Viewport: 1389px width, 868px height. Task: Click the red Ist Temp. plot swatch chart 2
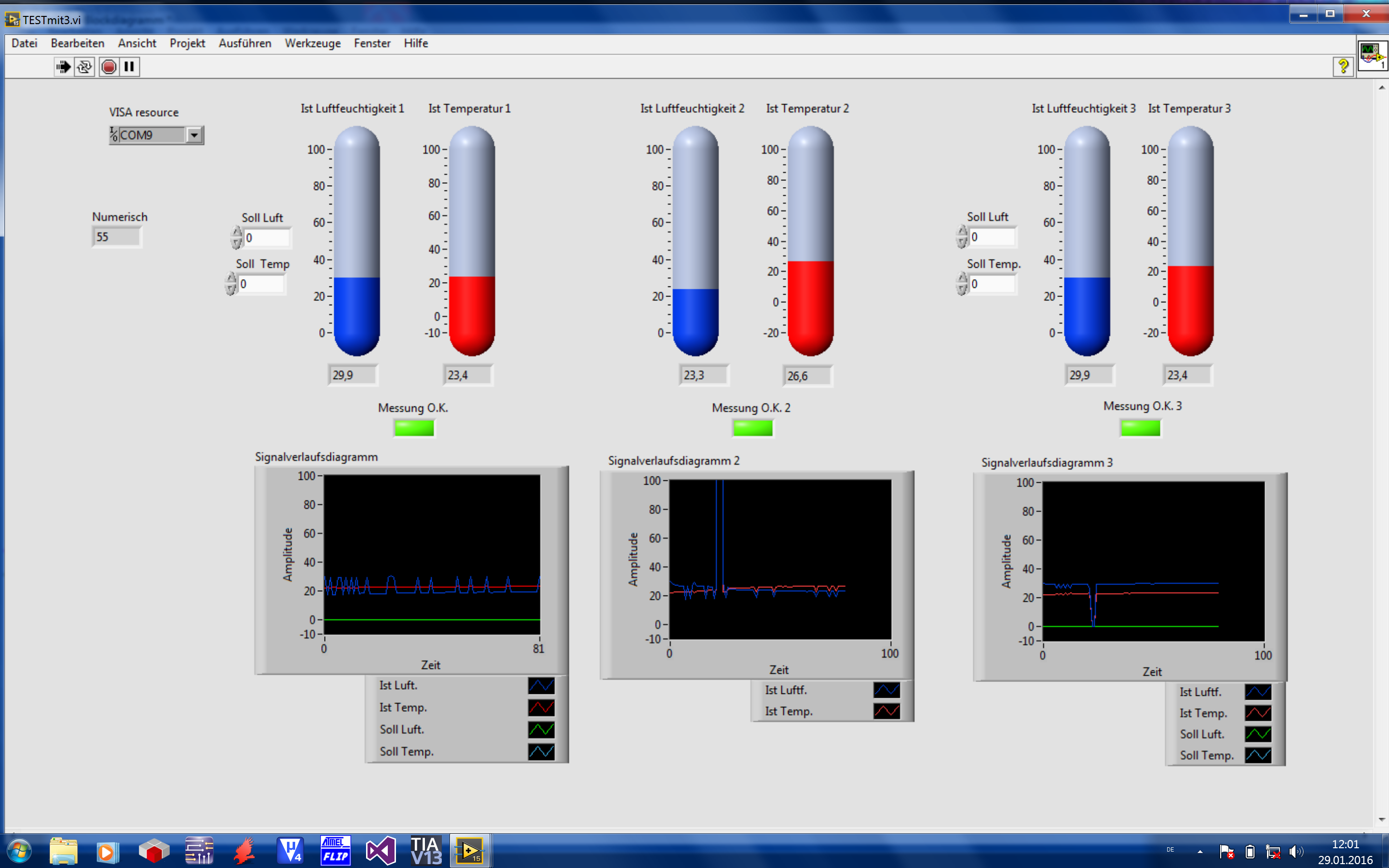(886, 711)
